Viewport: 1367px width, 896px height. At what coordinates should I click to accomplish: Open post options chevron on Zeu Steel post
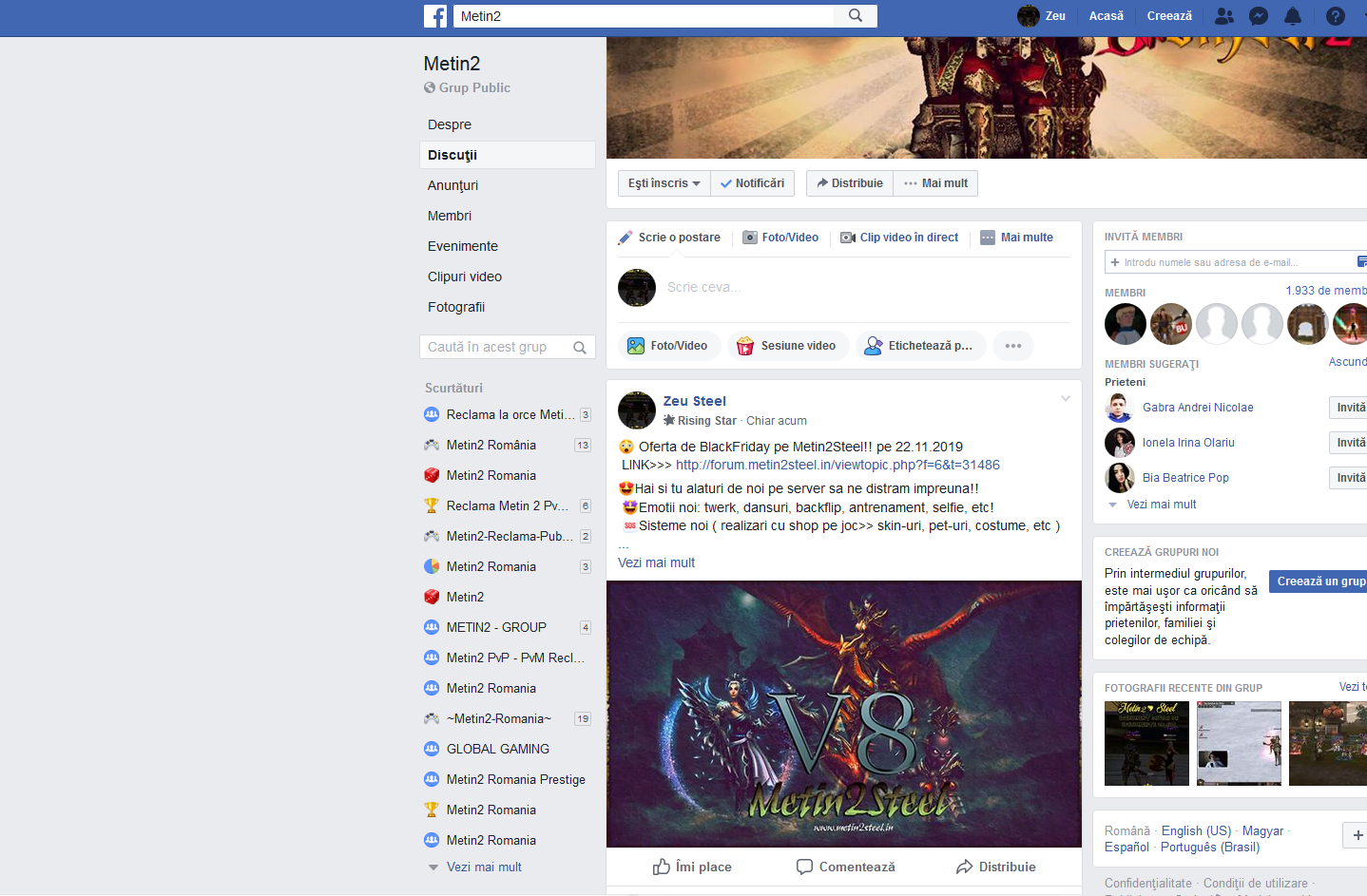[x=1066, y=398]
